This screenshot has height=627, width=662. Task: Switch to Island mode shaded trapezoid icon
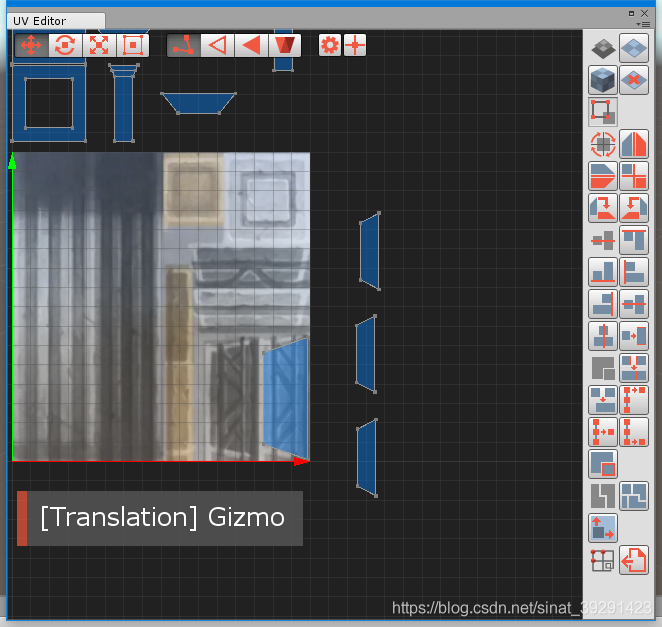[x=285, y=45]
